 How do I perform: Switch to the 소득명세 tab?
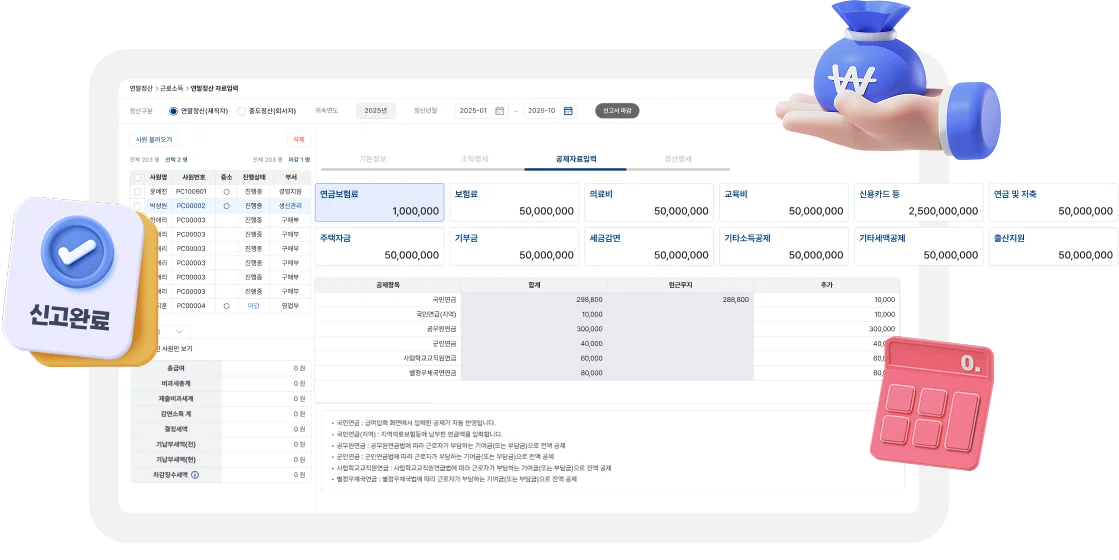pos(474,159)
